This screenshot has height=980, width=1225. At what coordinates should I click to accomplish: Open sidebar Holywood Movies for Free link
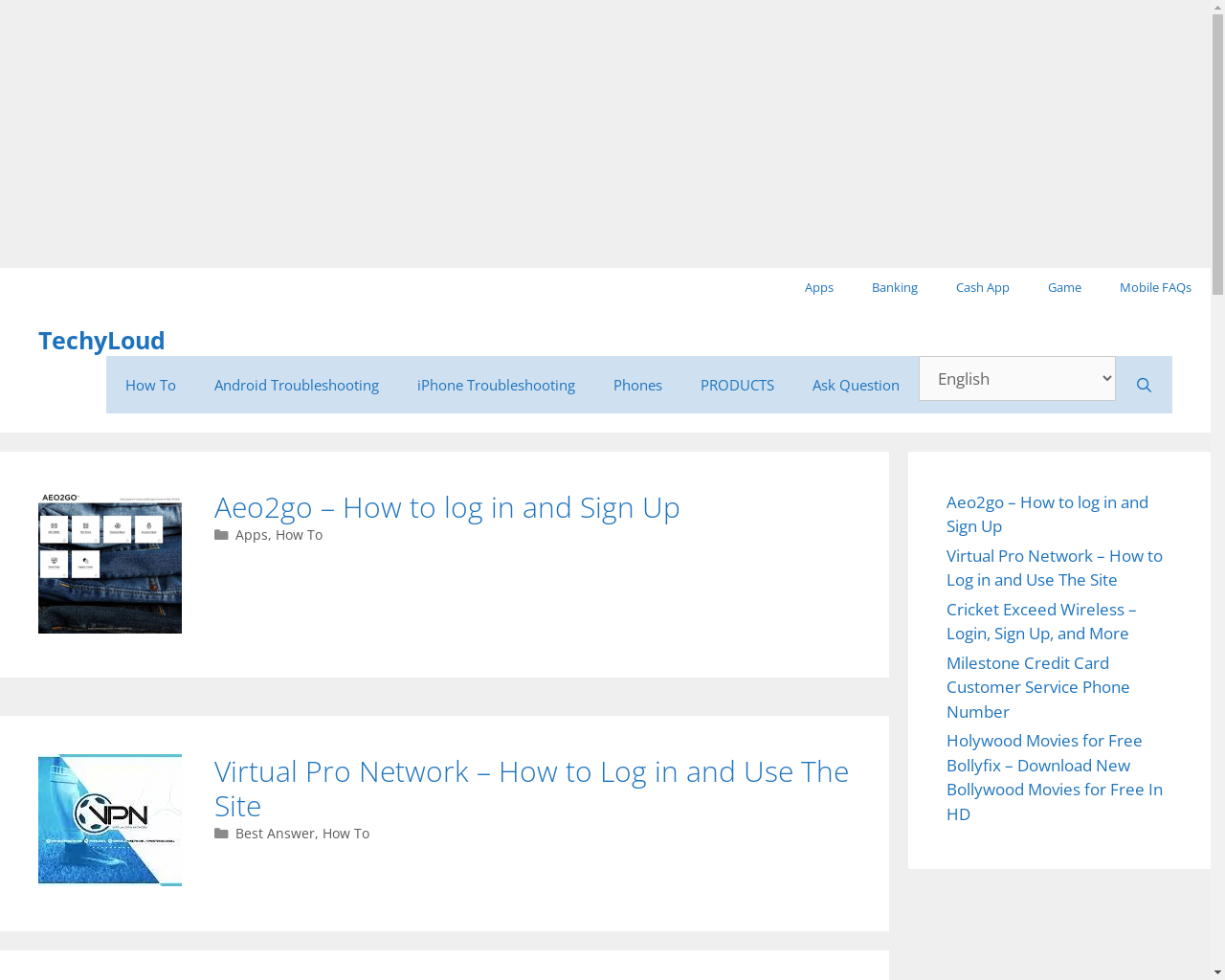[x=1055, y=777]
